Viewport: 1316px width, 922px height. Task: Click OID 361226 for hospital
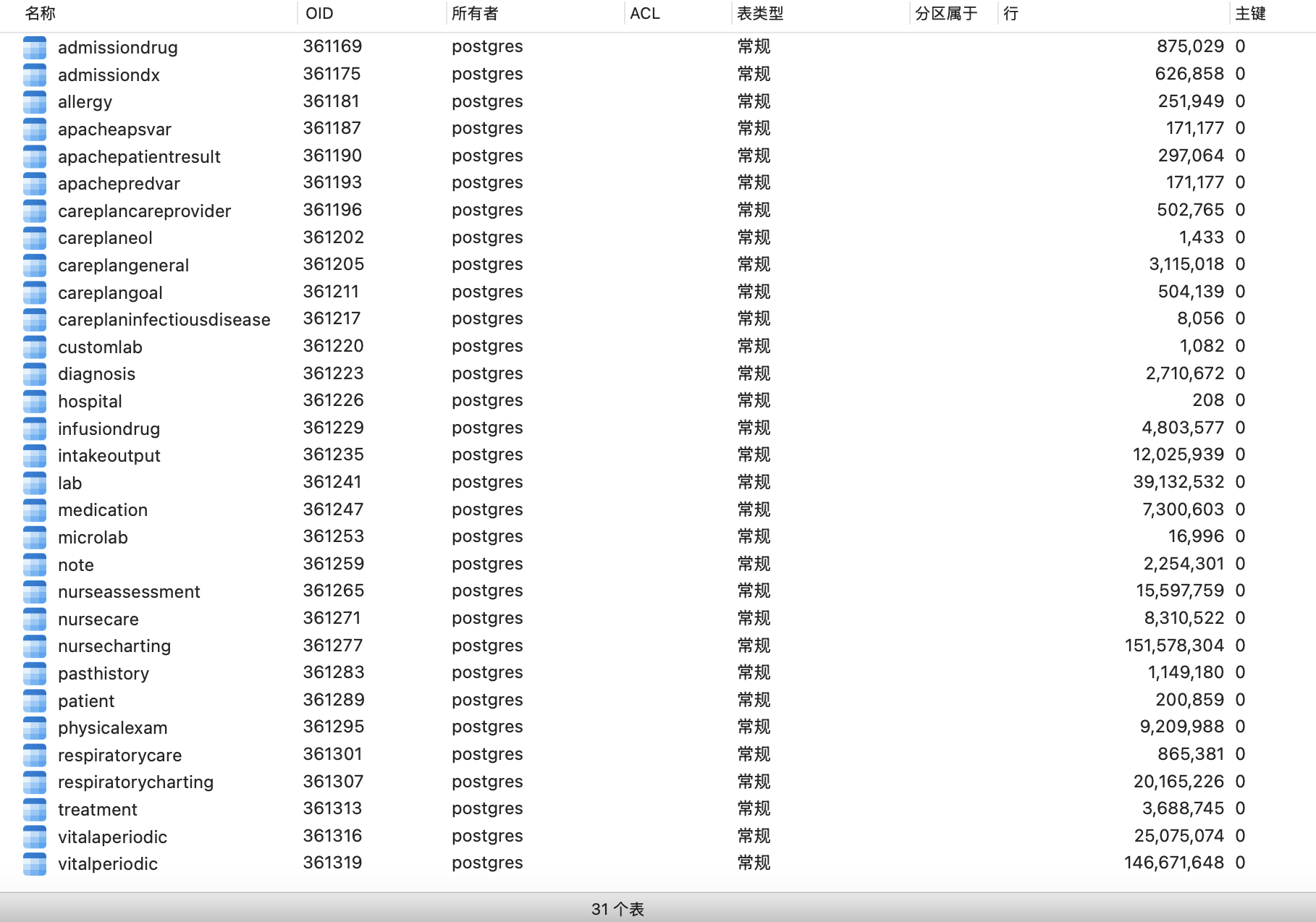pos(333,400)
